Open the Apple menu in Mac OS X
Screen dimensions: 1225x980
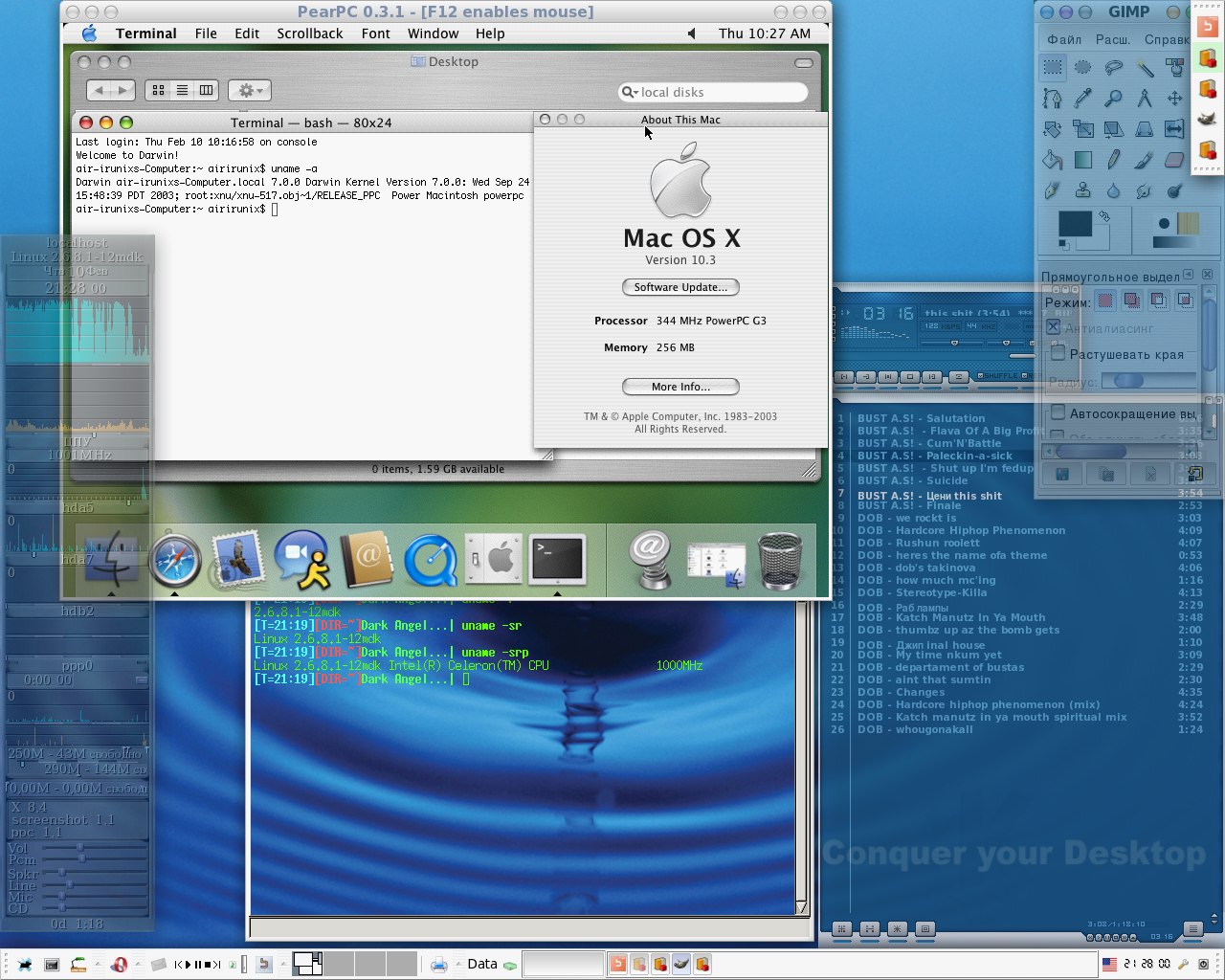89,33
